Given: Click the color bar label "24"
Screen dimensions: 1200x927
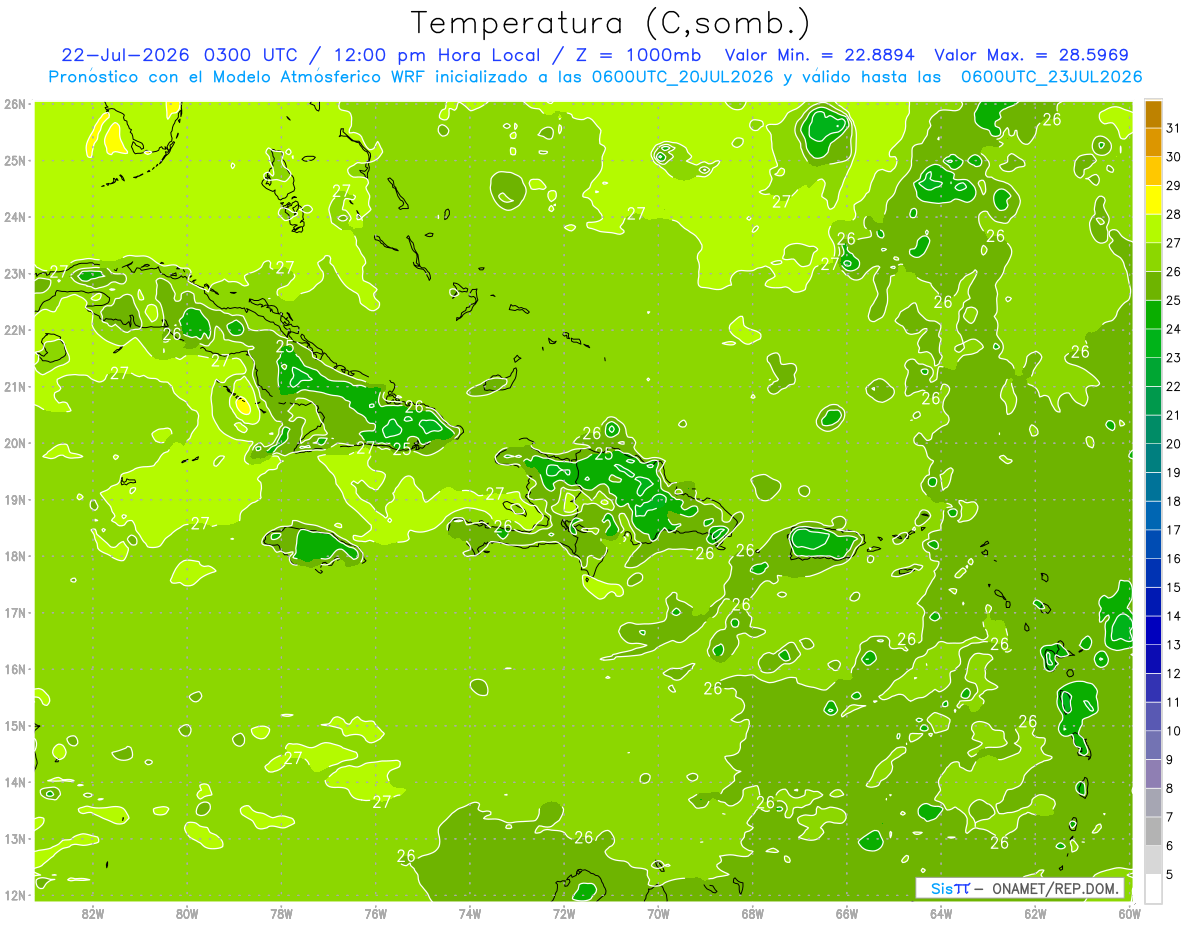Looking at the screenshot, I should pos(1174,329).
